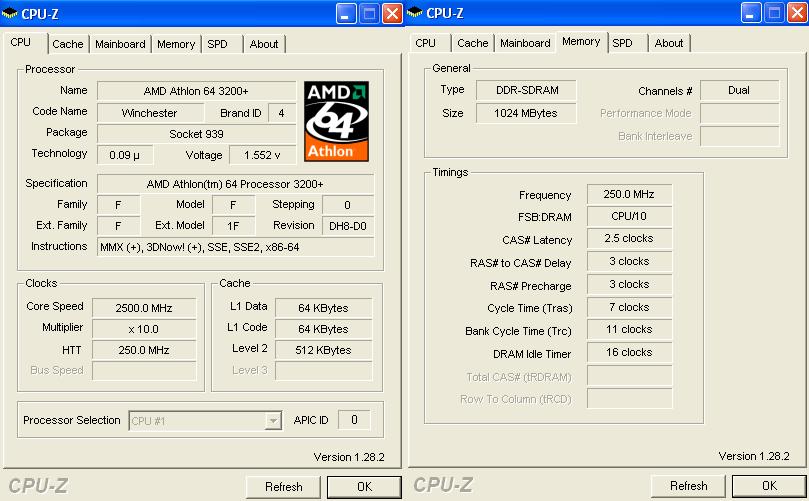The width and height of the screenshot is (809, 501).
Task: Open the Processor Selection CPU #1 dropdown
Action: tap(205, 421)
